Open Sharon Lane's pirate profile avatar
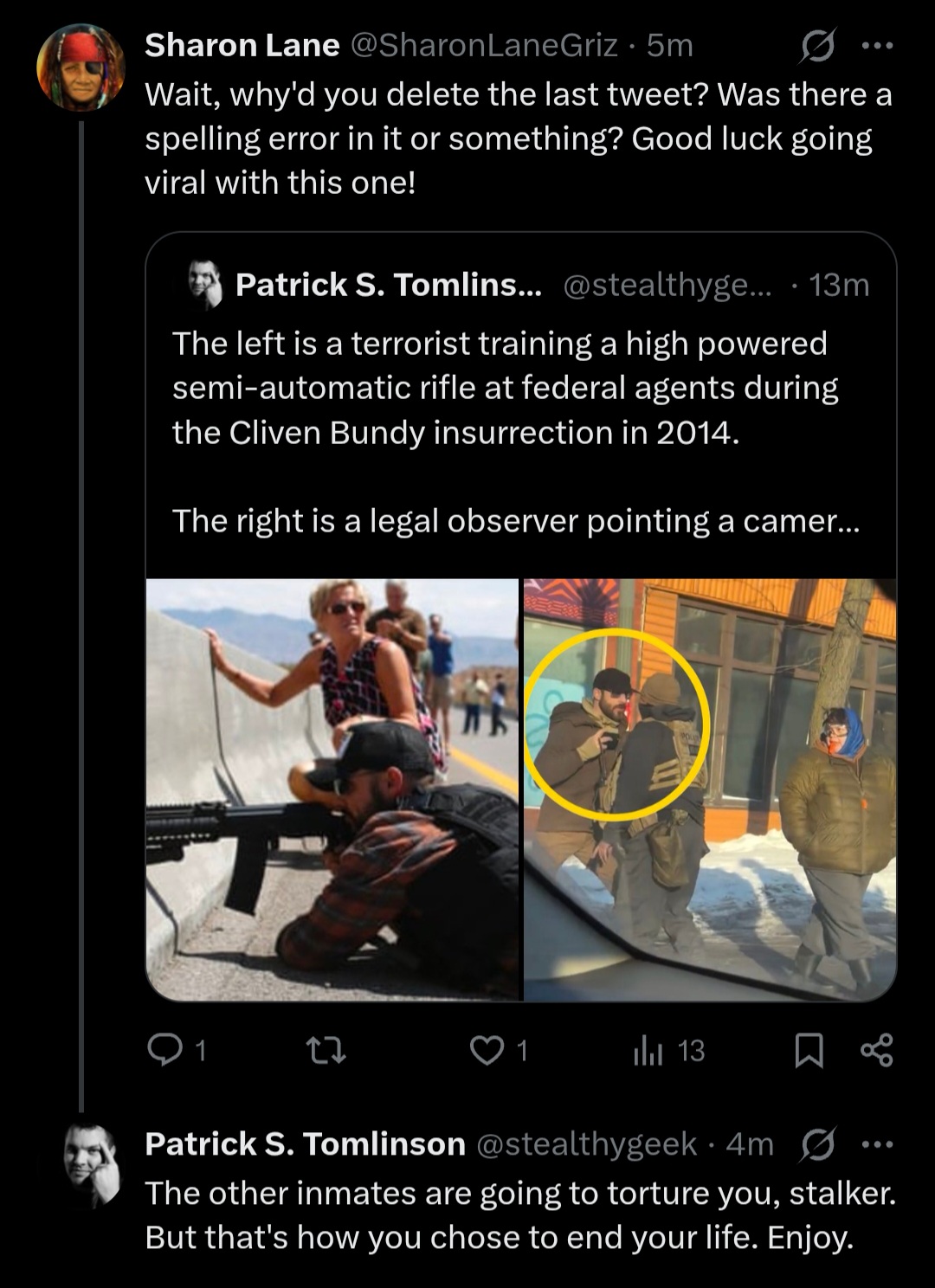The width and height of the screenshot is (935, 1288). pos(81,68)
